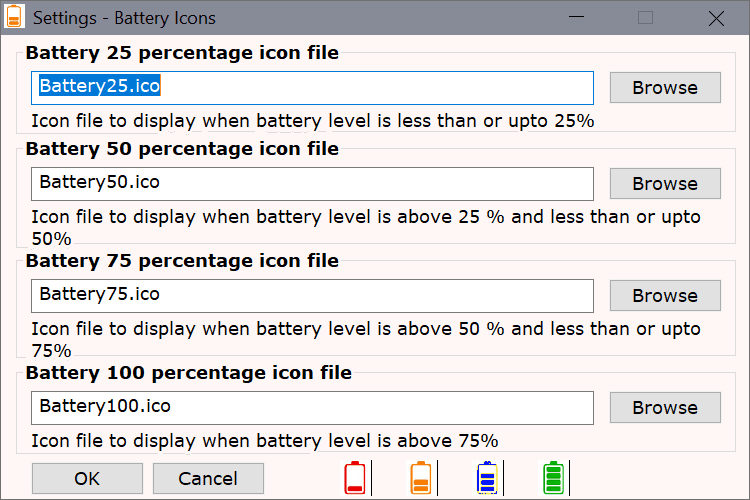Select the Battery75.ico file name field
The image size is (750, 500).
pyautogui.click(x=312, y=296)
